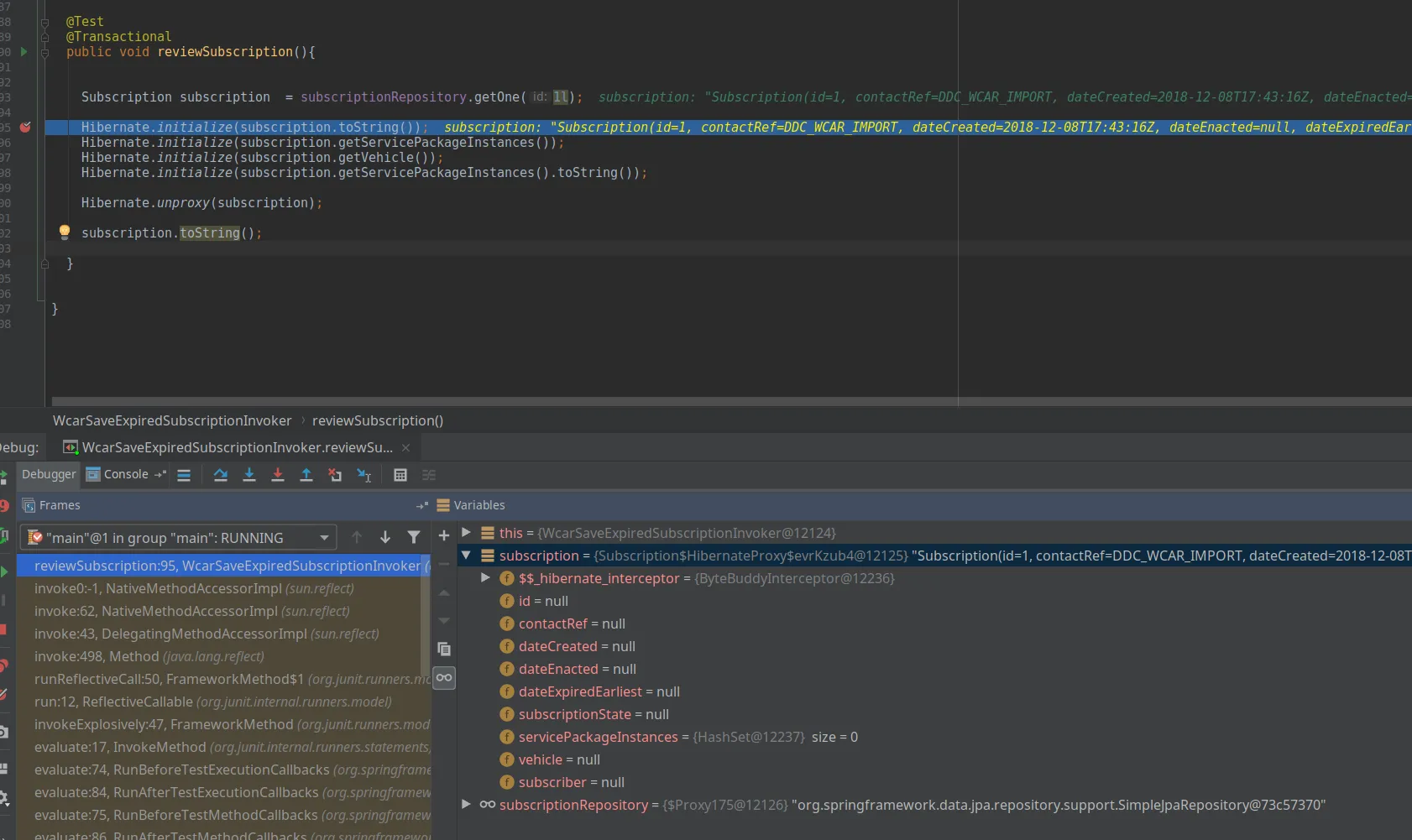
Task: Select the Debugger tab
Action: point(49,474)
